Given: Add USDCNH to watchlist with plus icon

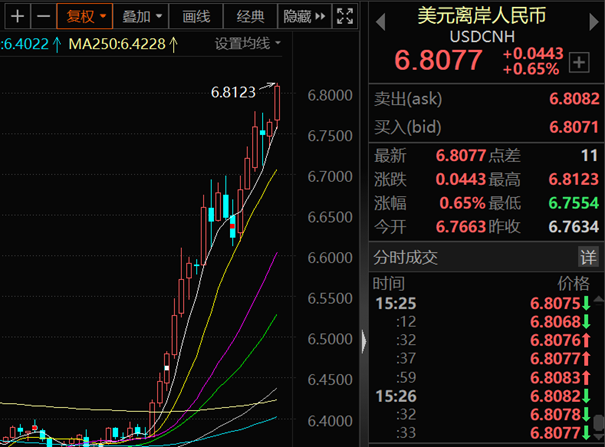Looking at the screenshot, I should (x=578, y=62).
